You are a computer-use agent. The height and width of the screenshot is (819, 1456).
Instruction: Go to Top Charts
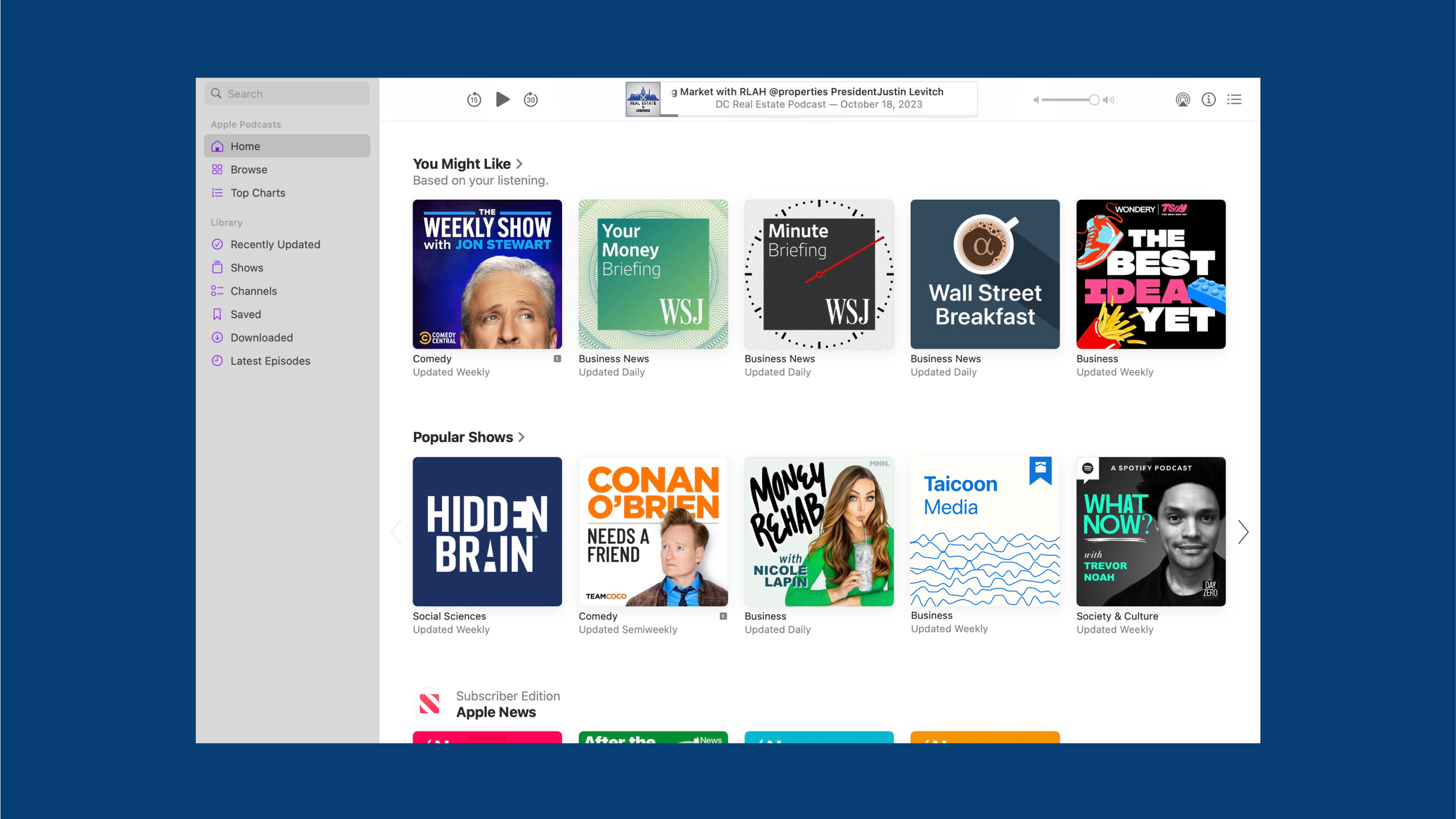(x=257, y=193)
